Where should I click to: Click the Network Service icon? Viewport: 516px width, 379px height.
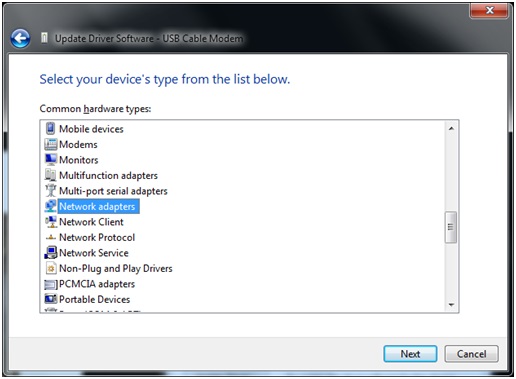51,252
